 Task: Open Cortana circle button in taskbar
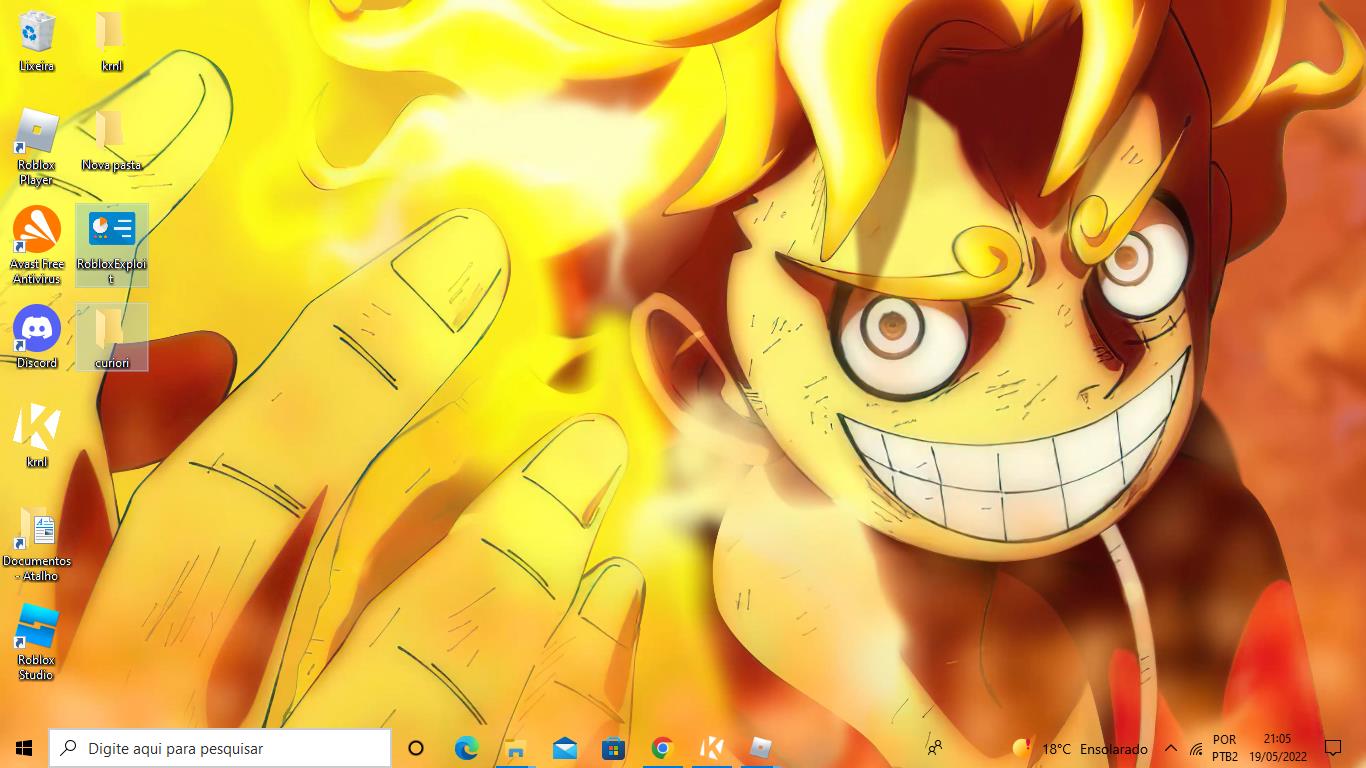[x=416, y=748]
